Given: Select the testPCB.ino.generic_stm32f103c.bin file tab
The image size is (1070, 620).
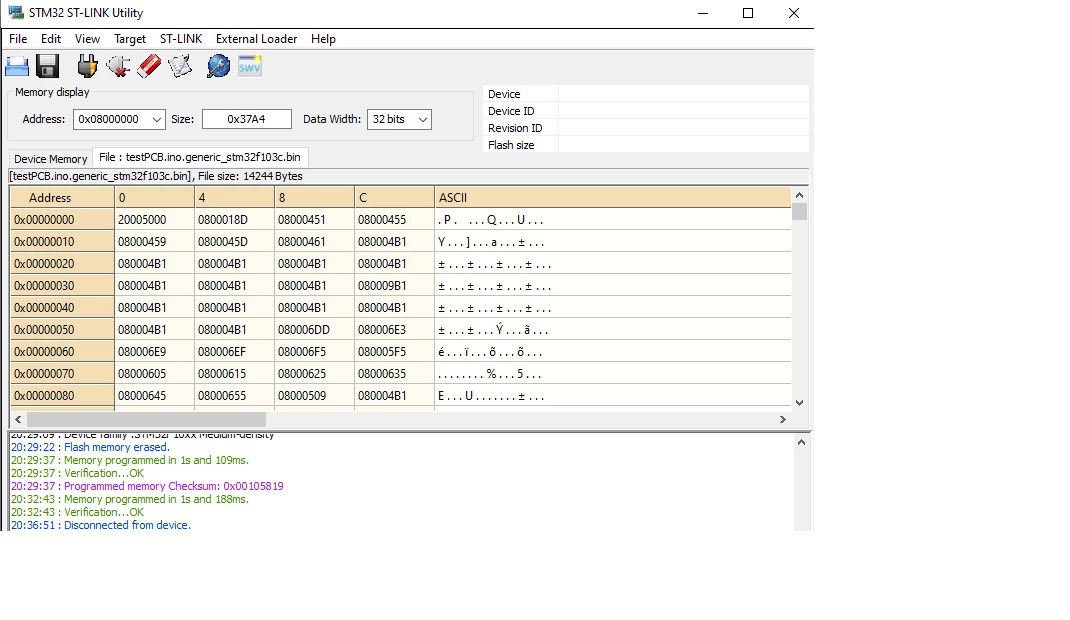Looking at the screenshot, I should pyautogui.click(x=200, y=157).
